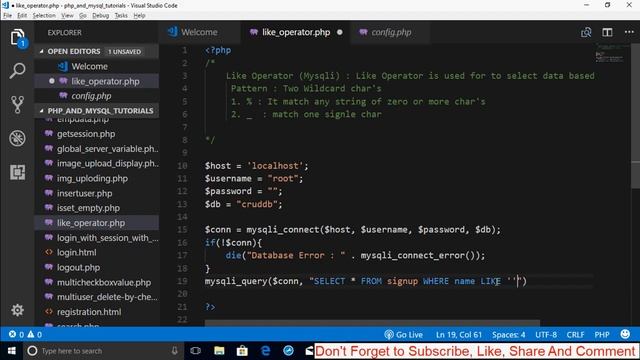Click the blue round taskbar app icon
This screenshot has height=360, width=640.
click(x=288, y=351)
